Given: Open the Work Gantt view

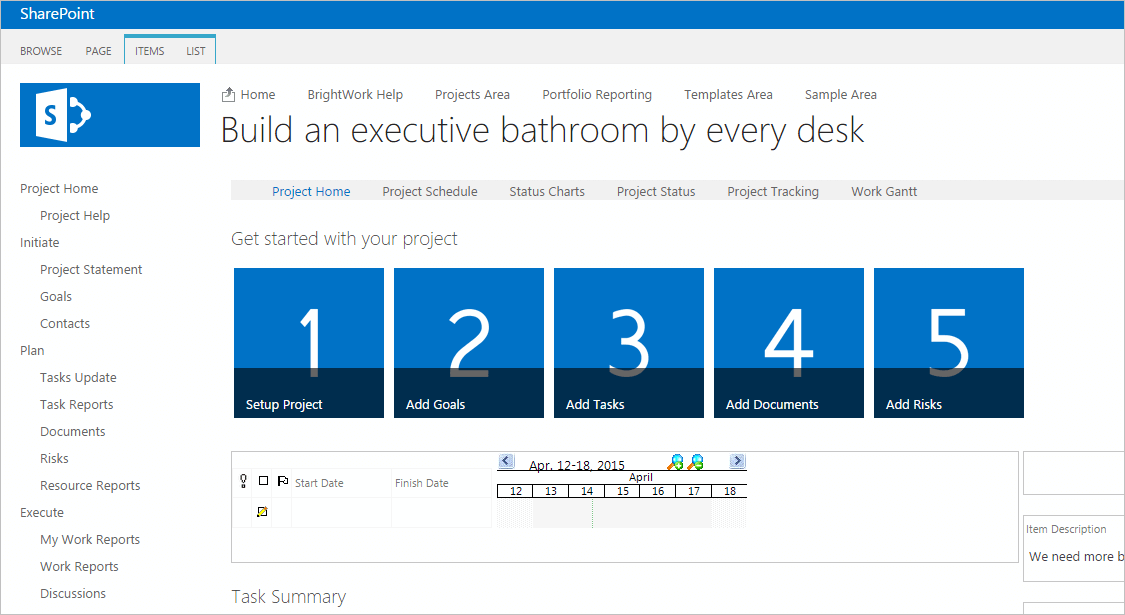Looking at the screenshot, I should pyautogui.click(x=884, y=191).
